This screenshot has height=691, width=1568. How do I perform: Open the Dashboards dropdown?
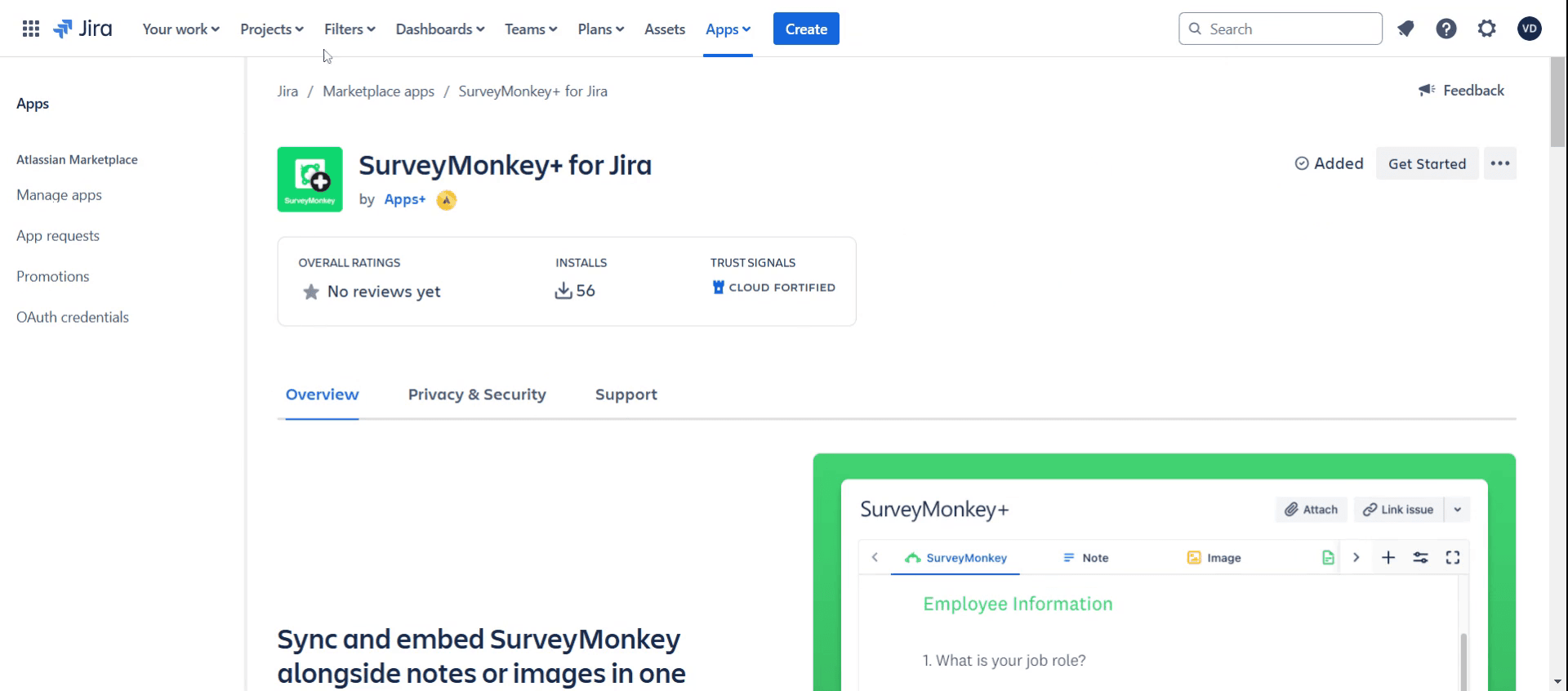[440, 29]
